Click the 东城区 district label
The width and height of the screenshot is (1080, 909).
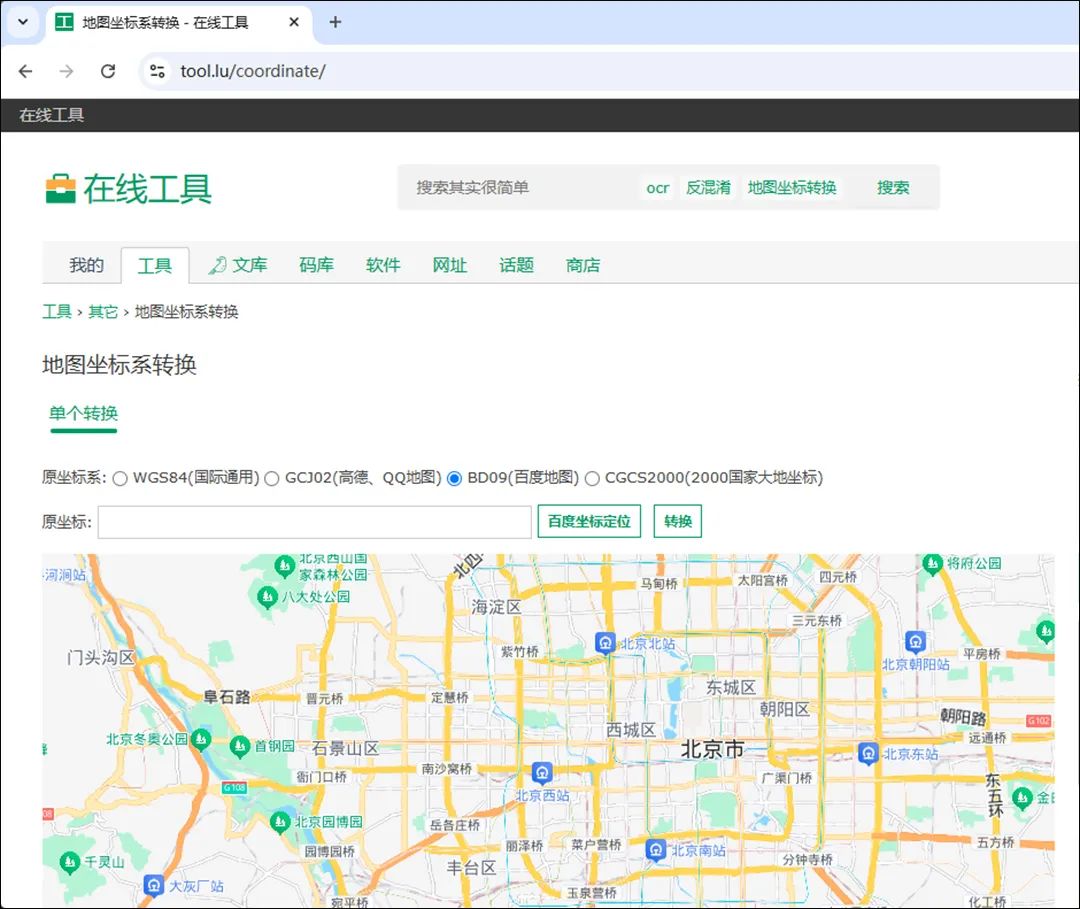(731, 687)
